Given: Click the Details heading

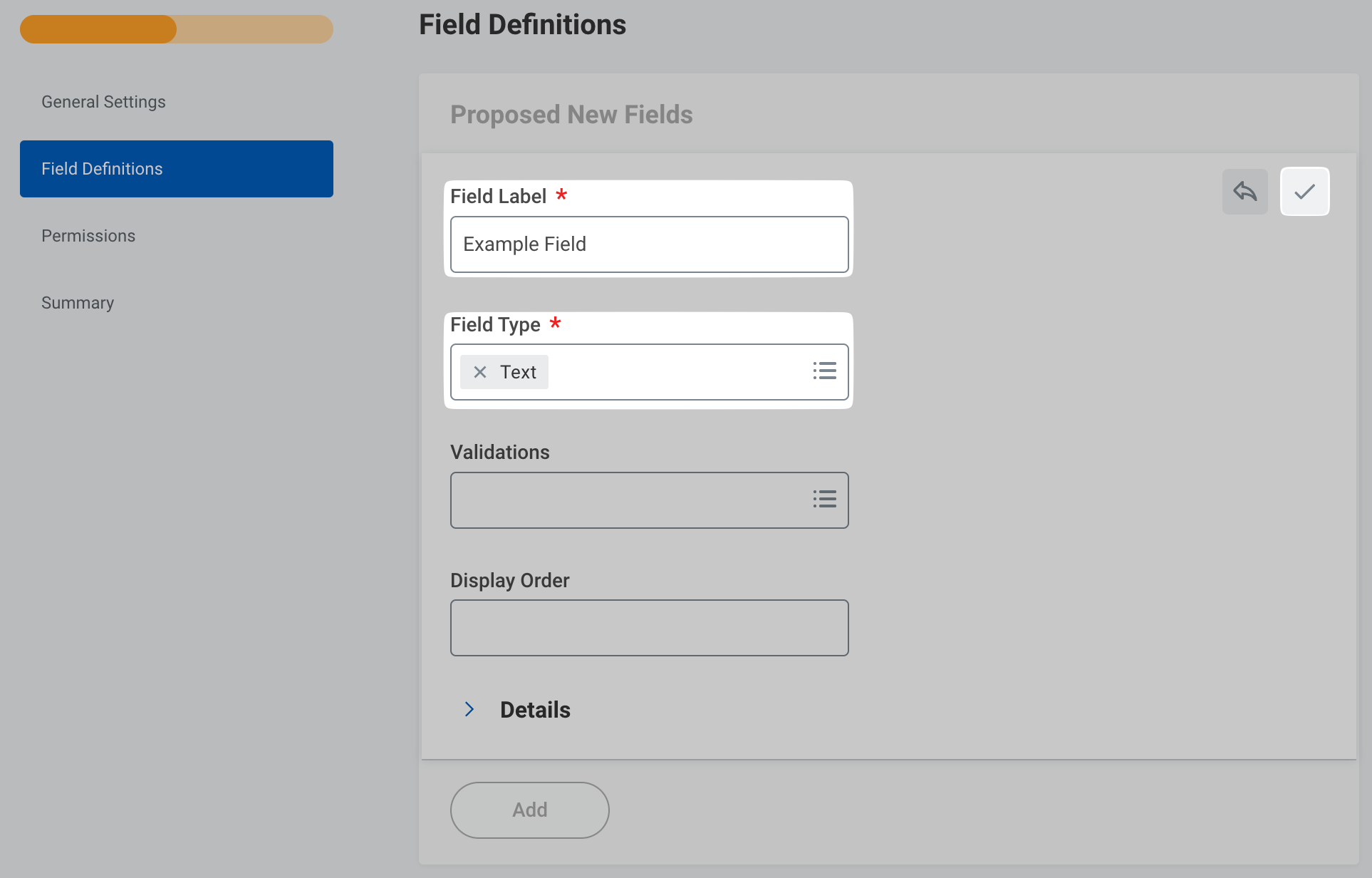Looking at the screenshot, I should pos(535,710).
